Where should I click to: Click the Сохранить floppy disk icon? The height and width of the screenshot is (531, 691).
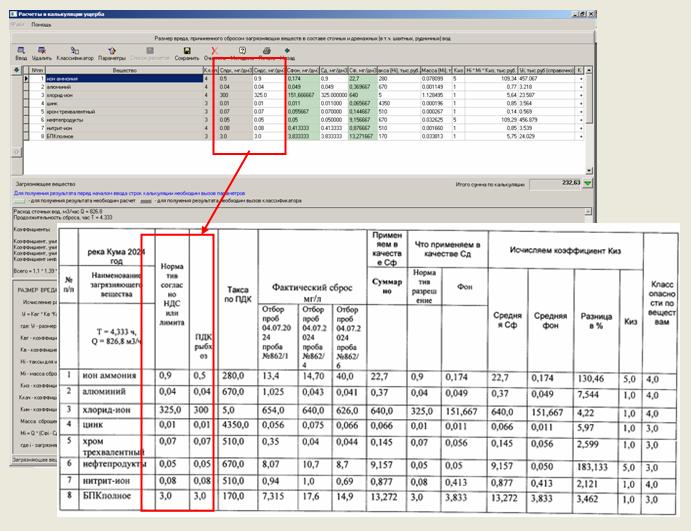tap(186, 52)
